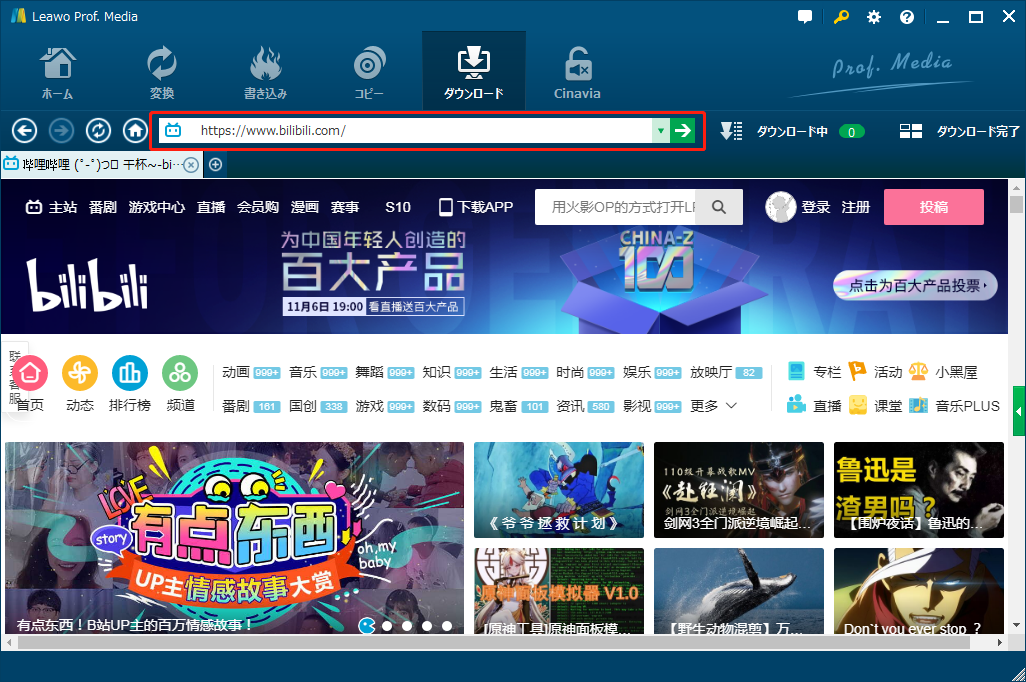Viewport: 1026px width, 682px height.
Task: Click 下载APP link
Action: [476, 207]
